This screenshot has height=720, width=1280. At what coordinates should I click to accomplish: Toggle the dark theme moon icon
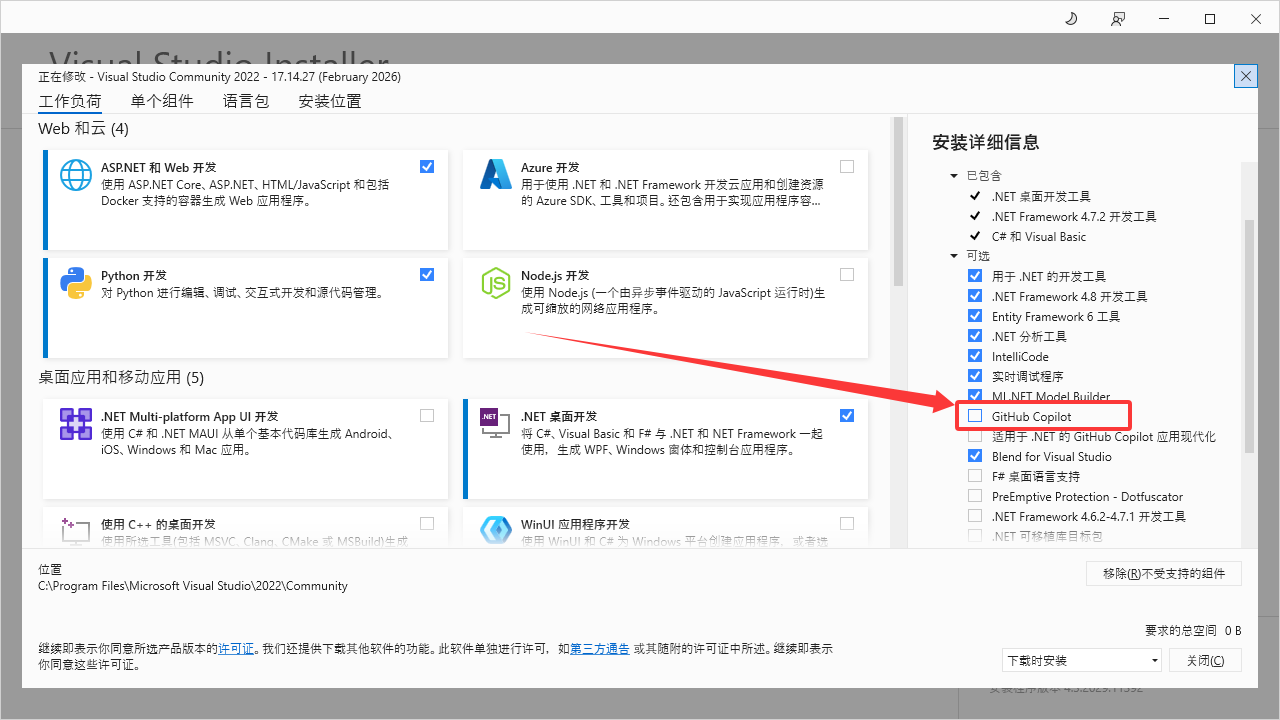(x=1070, y=18)
